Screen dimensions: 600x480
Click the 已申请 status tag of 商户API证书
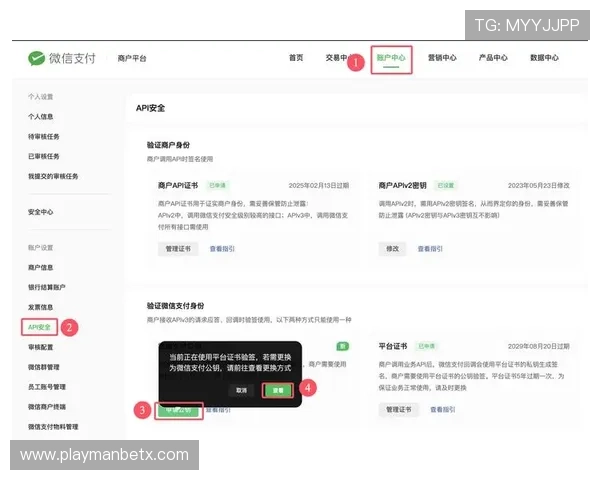click(x=217, y=185)
